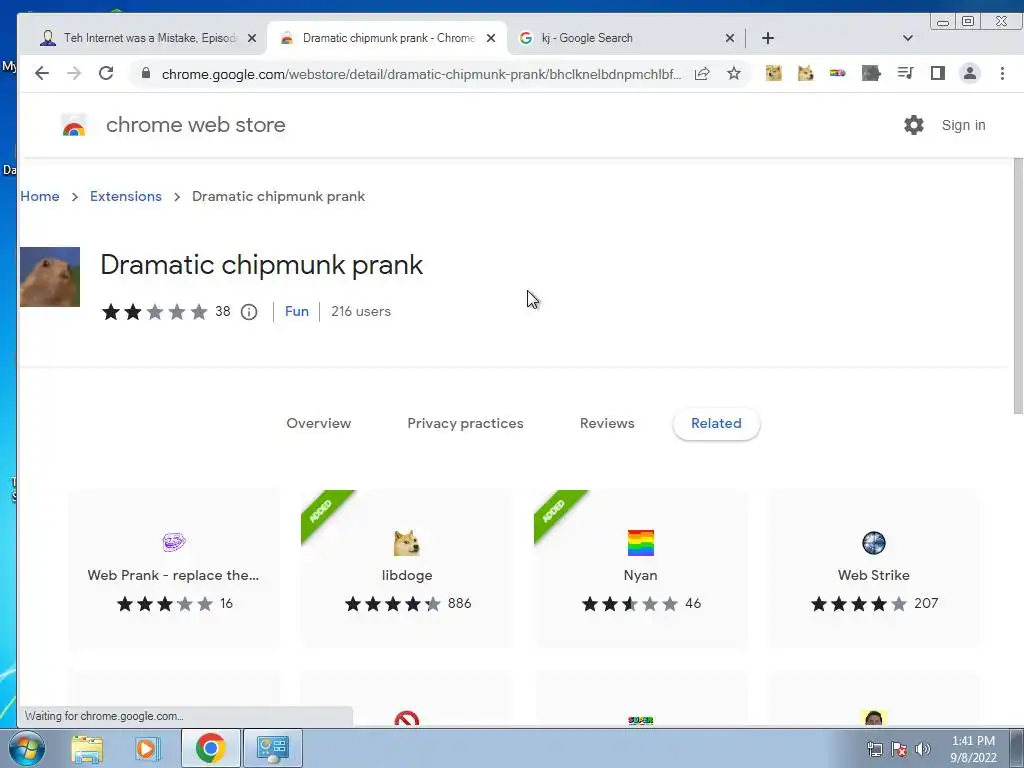Open the Reviews tab
1024x768 pixels.
click(x=607, y=423)
